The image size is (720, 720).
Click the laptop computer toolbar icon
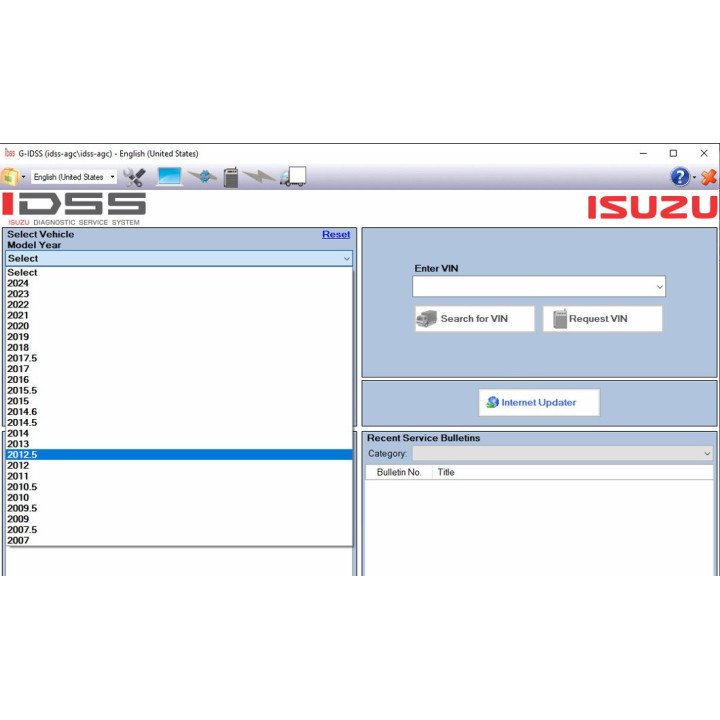(169, 177)
